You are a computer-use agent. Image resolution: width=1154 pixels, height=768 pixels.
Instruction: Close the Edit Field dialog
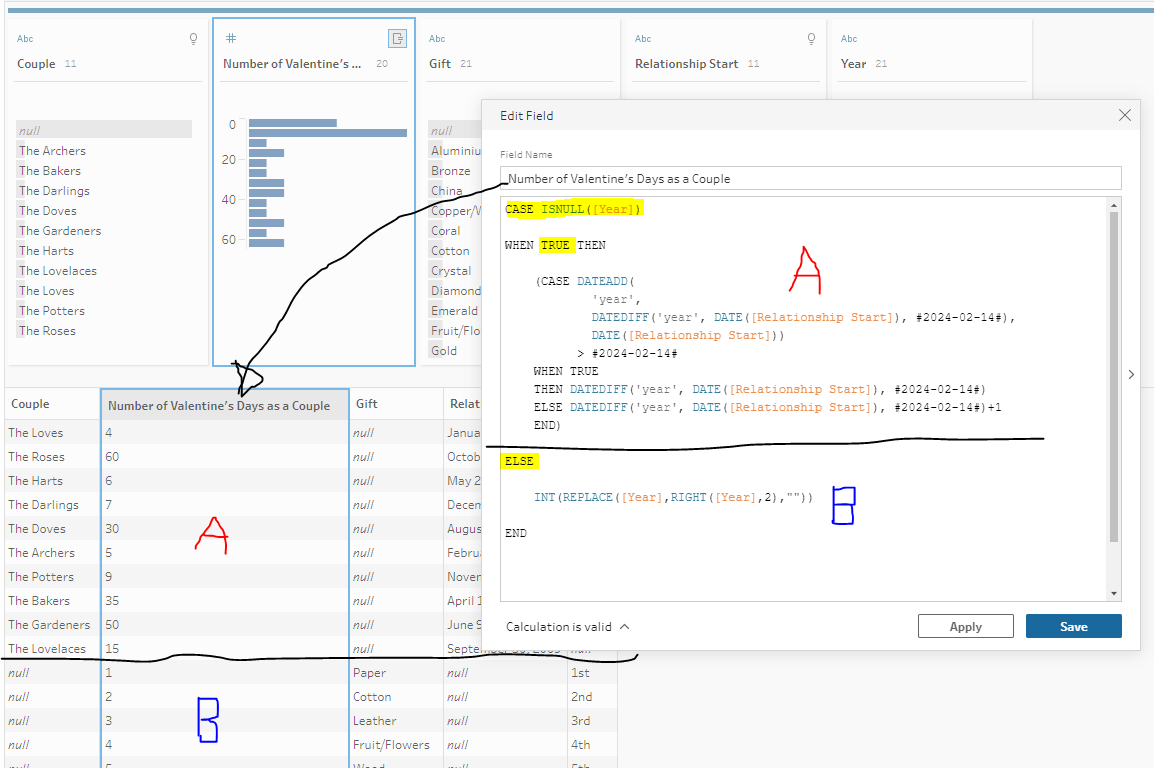coord(1125,116)
